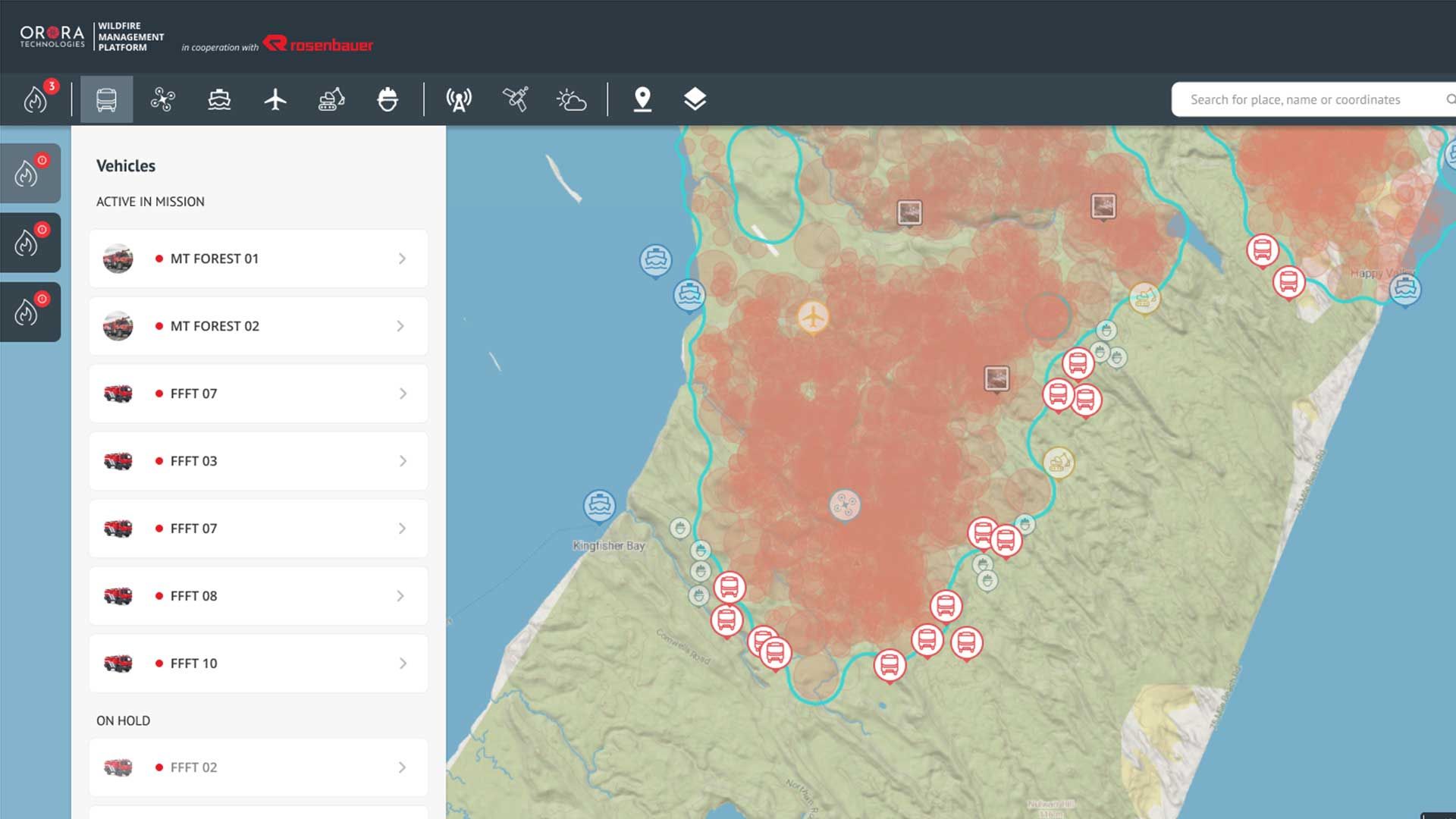This screenshot has height=819, width=1456.
Task: Toggle the active Vehicles bus toolbar button
Action: pyautogui.click(x=106, y=99)
